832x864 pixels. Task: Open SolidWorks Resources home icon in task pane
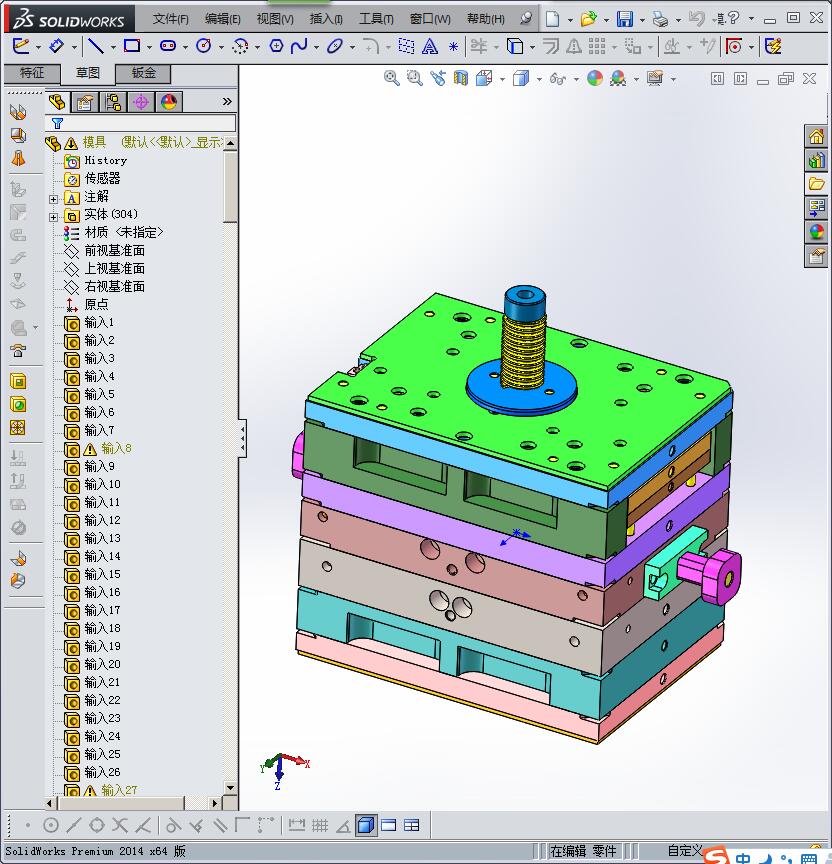pyautogui.click(x=816, y=136)
